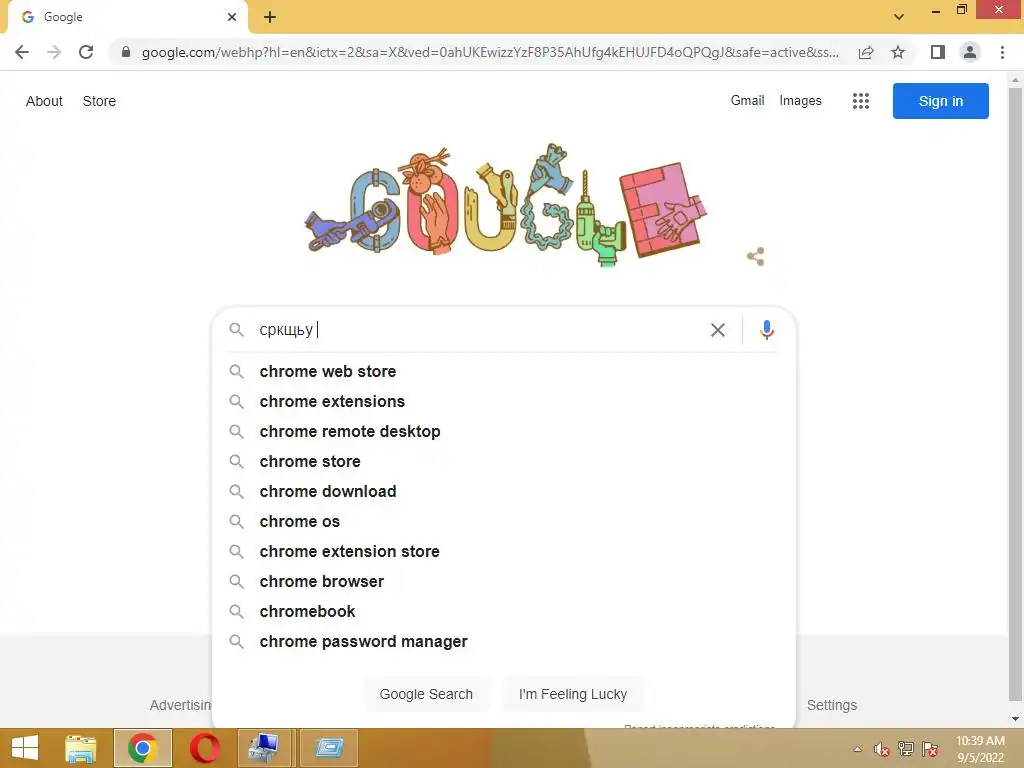The height and width of the screenshot is (768, 1024).
Task: Click the Google Search button
Action: click(426, 694)
